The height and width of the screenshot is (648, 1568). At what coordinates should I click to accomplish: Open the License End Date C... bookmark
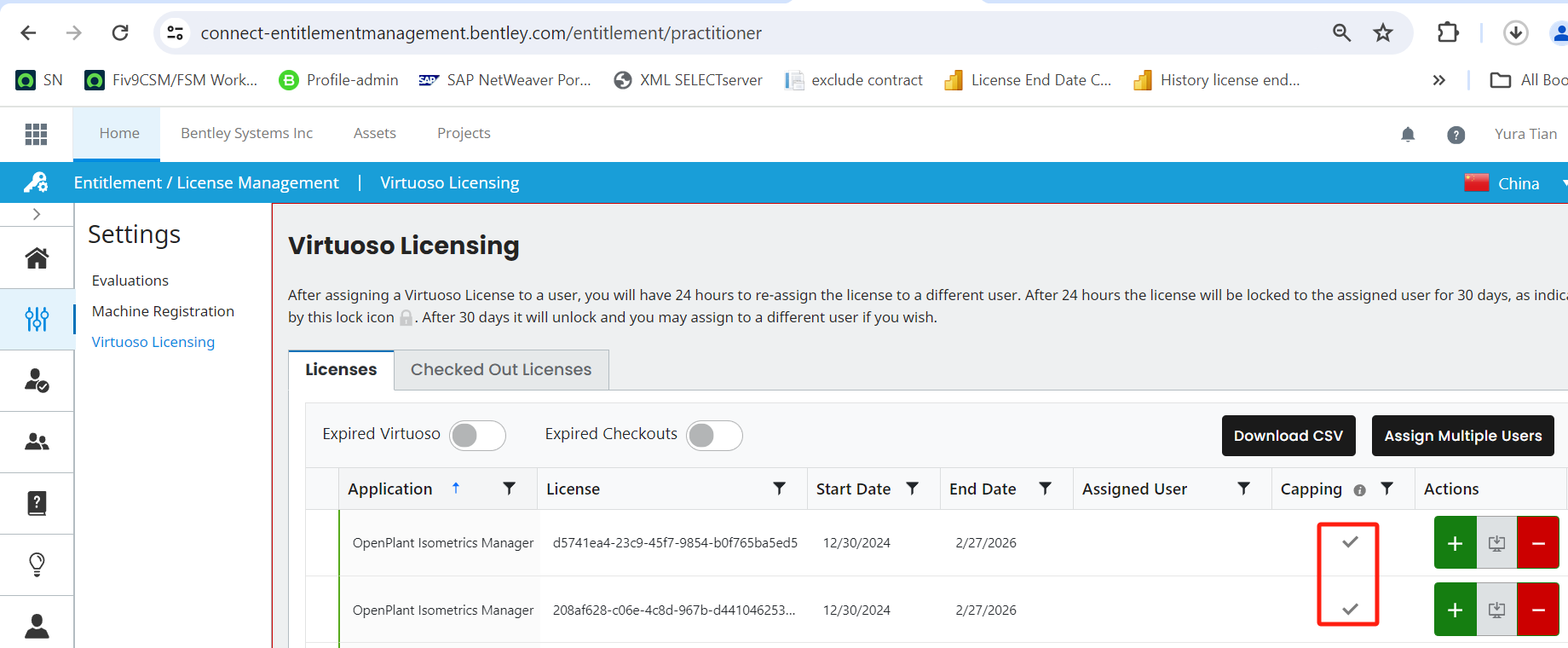1028,80
